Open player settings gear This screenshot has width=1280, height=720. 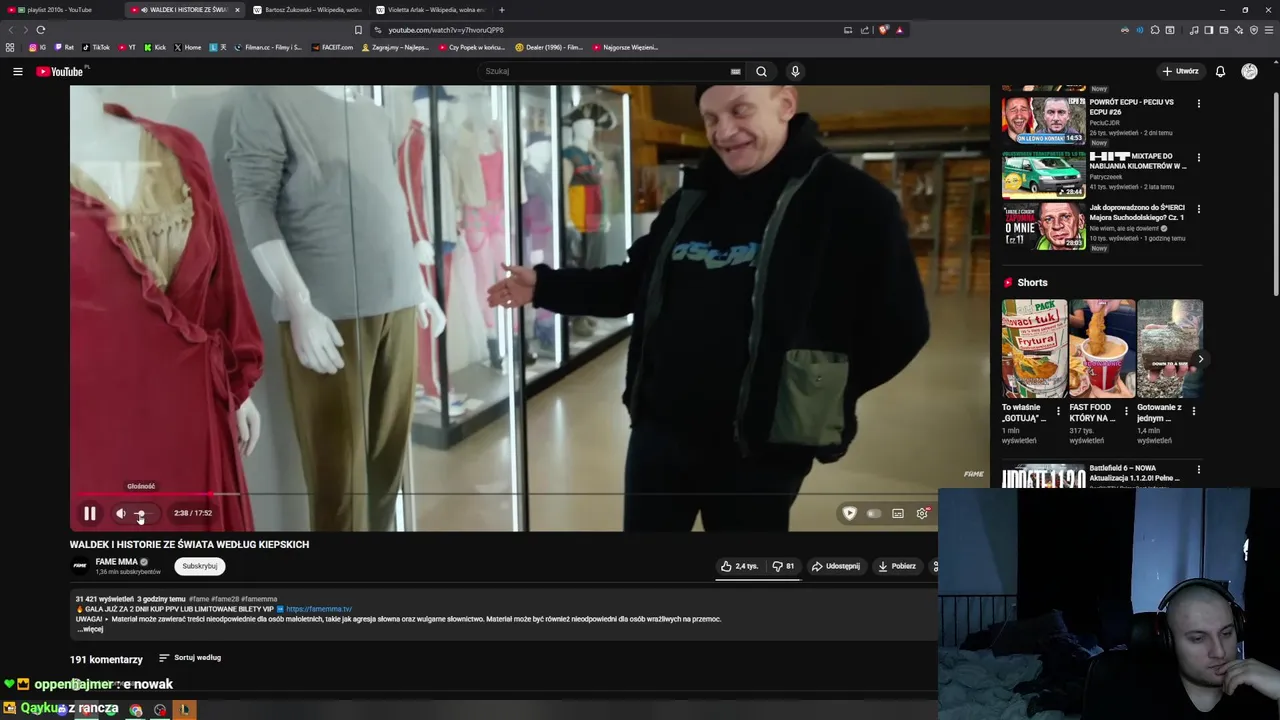click(x=922, y=513)
